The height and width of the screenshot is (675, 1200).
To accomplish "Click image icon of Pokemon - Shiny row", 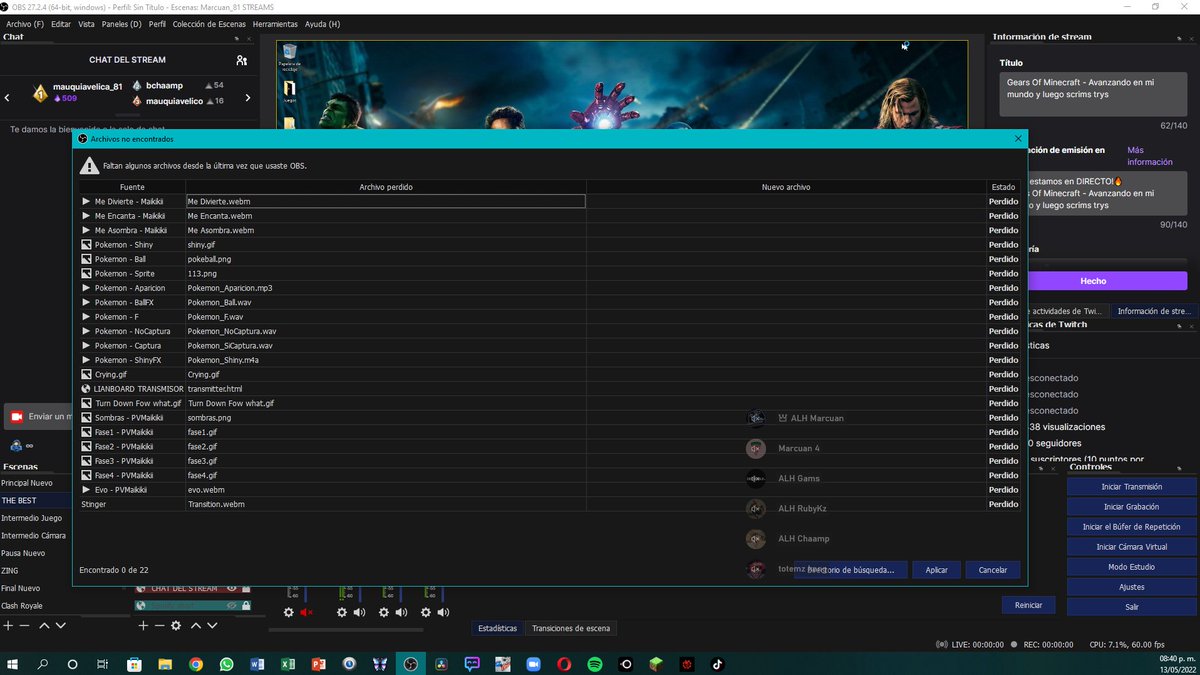I will [86, 244].
